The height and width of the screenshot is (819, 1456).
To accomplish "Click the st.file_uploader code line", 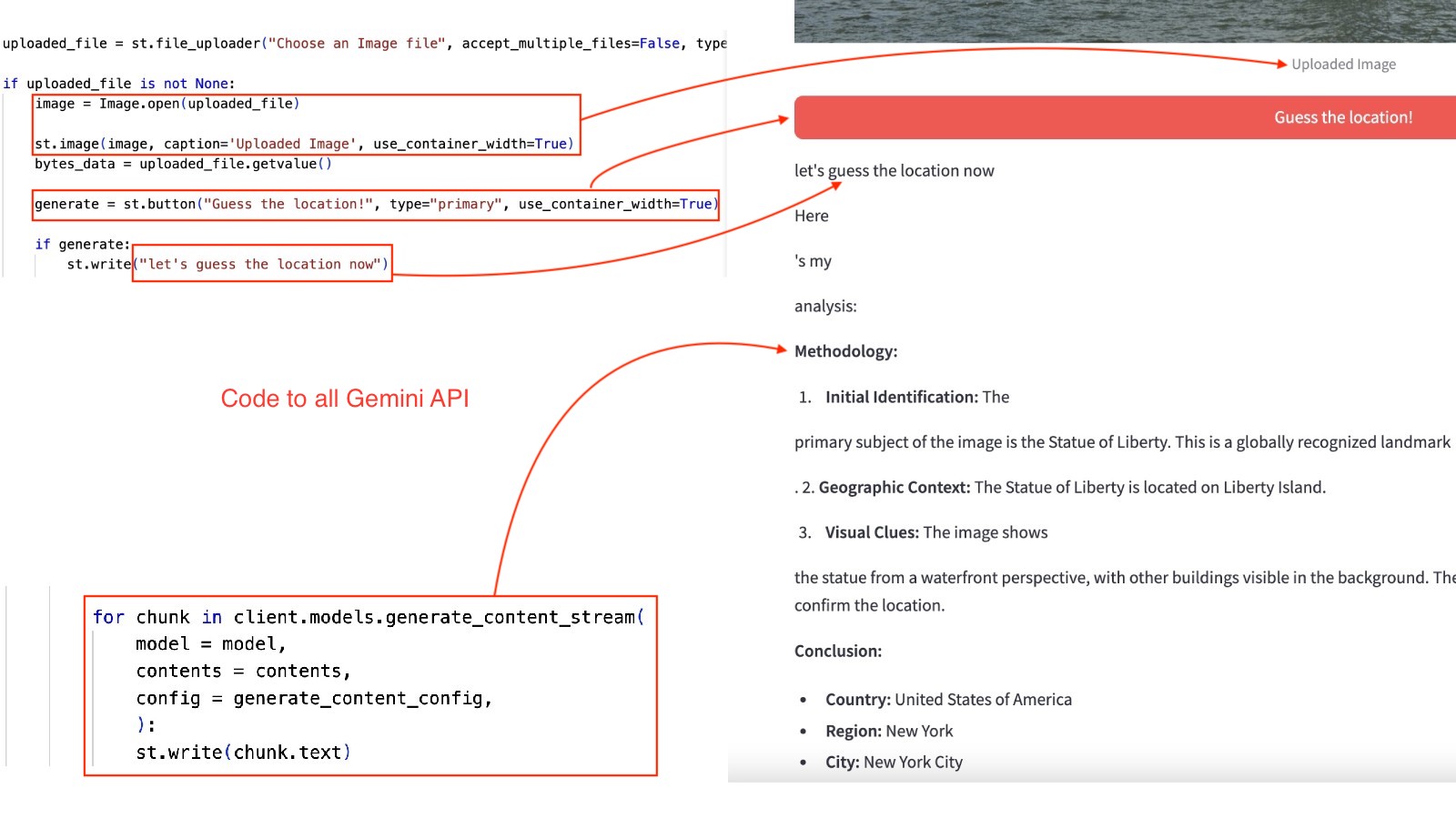I will point(364,43).
